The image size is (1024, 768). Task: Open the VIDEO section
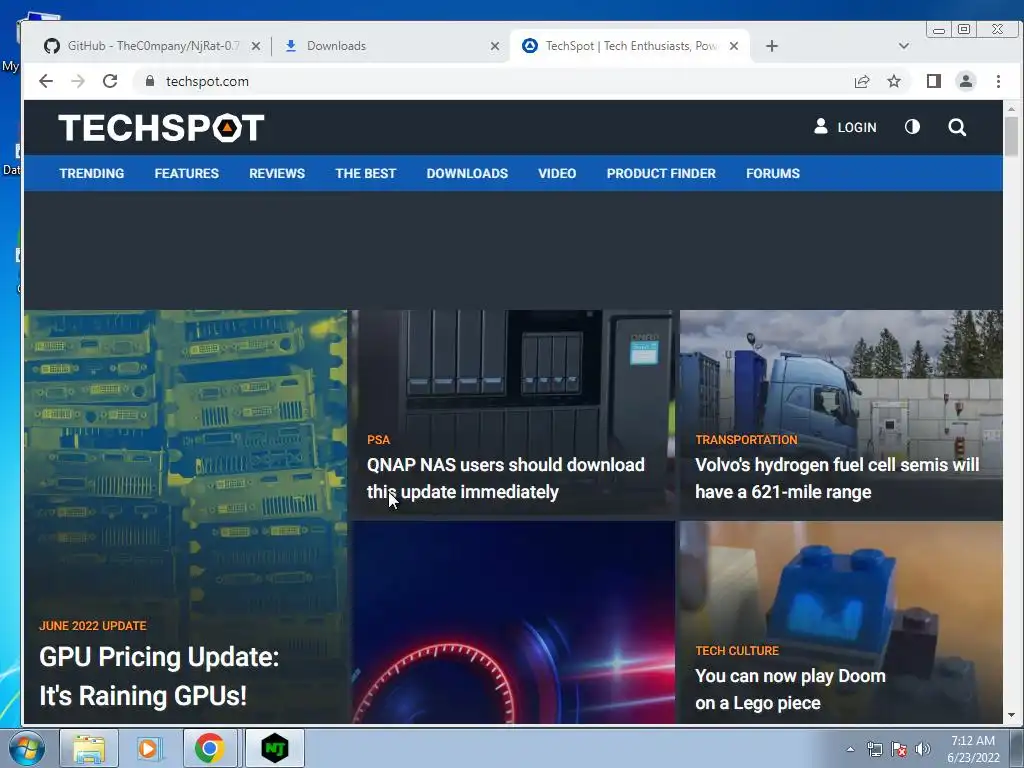(557, 173)
